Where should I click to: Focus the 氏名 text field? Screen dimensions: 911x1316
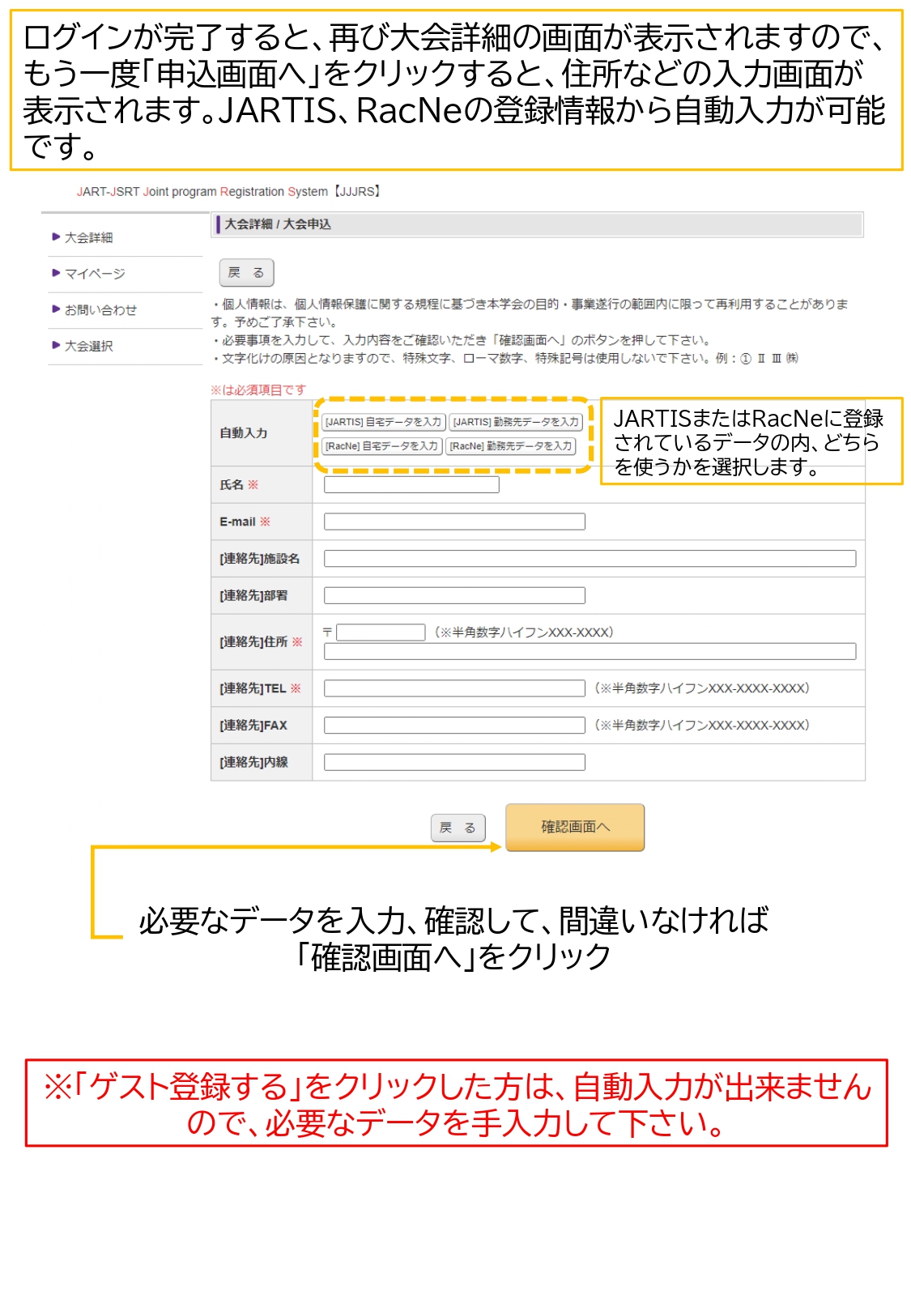pos(411,485)
